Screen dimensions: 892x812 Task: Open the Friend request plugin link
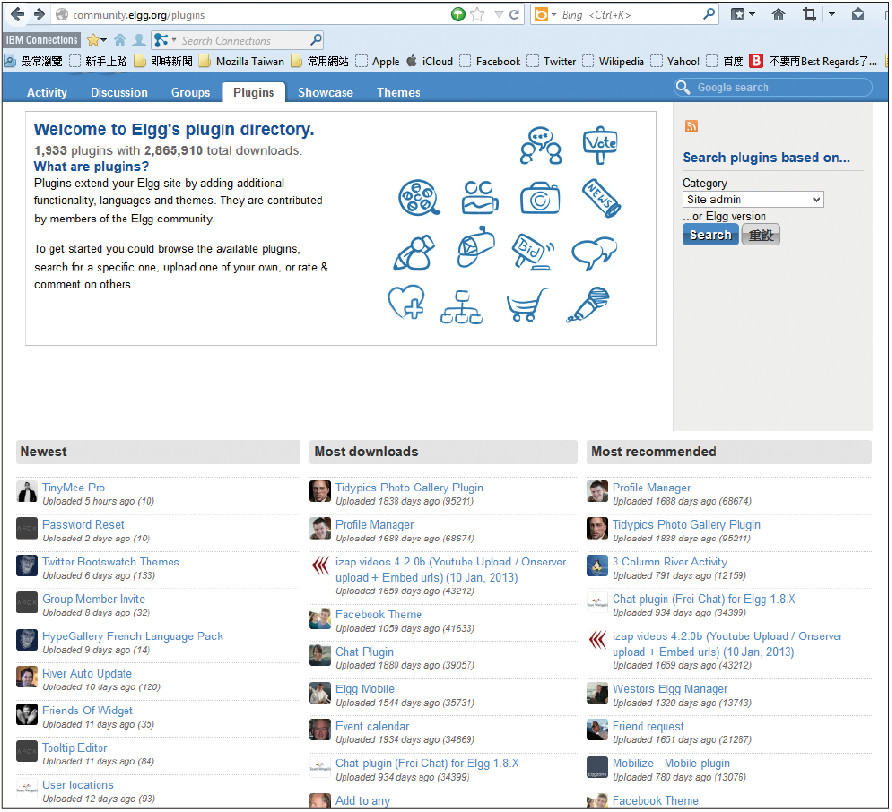pyautogui.click(x=648, y=726)
